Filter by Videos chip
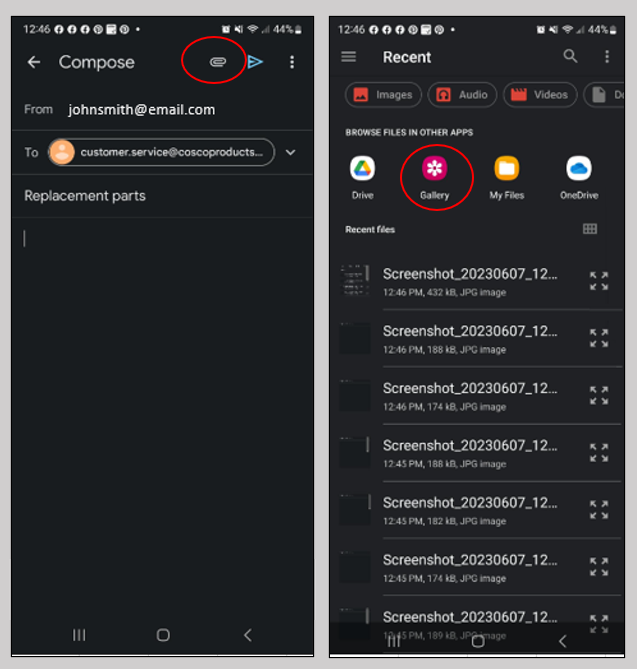The width and height of the screenshot is (637, 669). click(540, 95)
